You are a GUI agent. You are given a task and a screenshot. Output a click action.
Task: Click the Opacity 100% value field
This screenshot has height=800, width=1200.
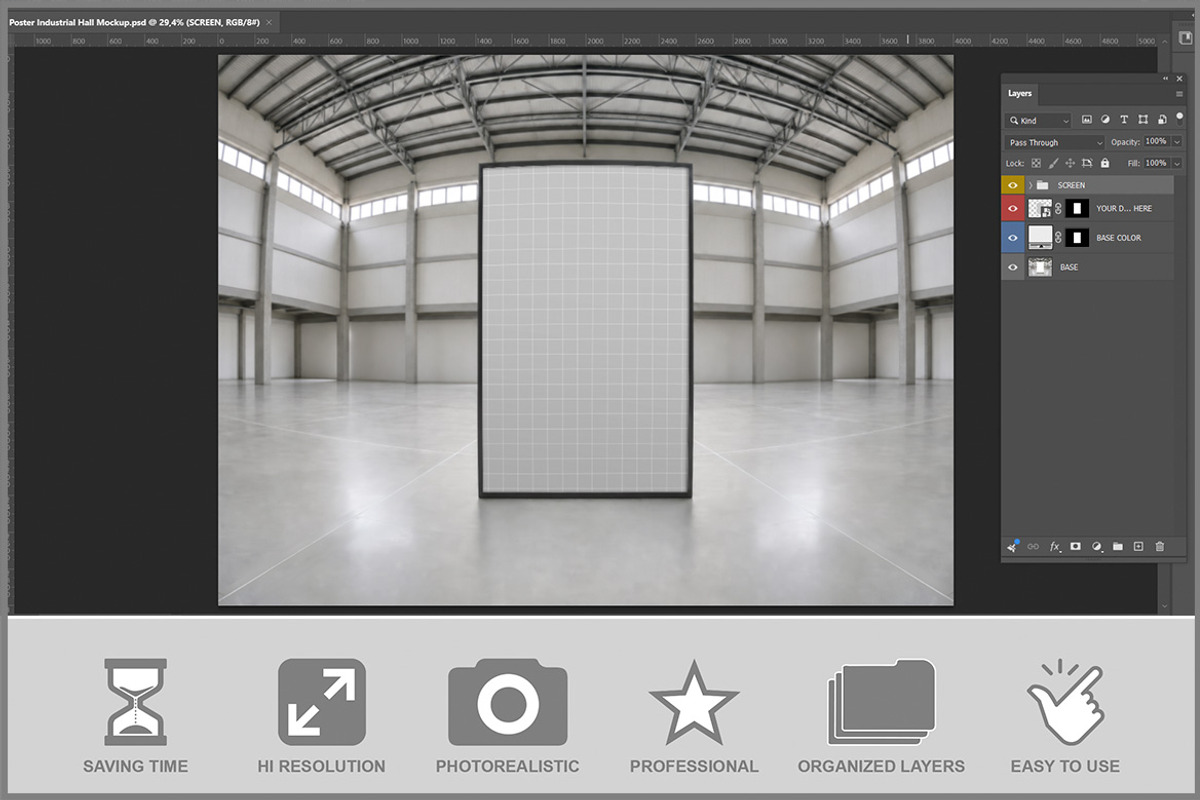click(x=1156, y=142)
